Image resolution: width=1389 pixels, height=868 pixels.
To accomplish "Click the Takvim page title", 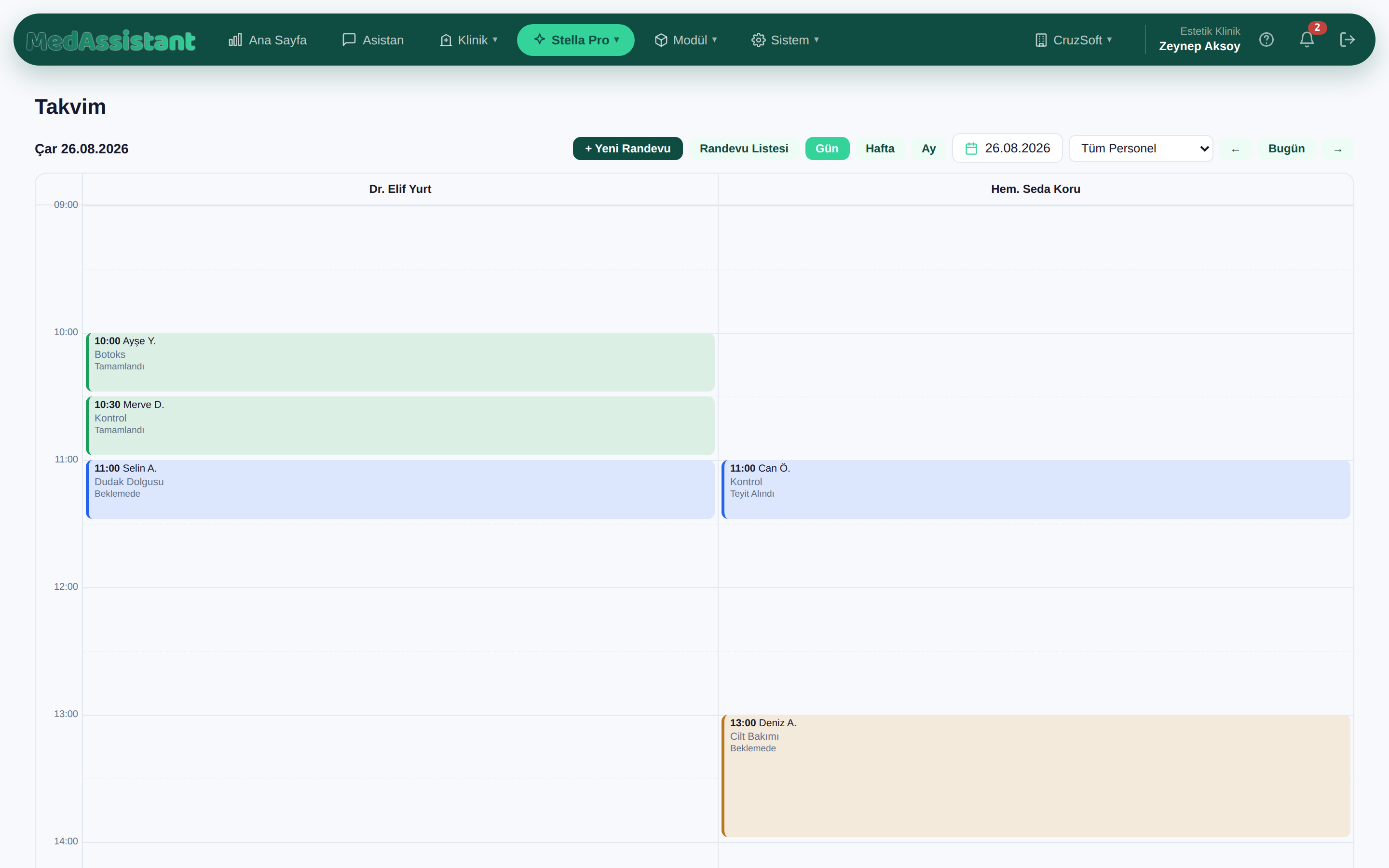I will pyautogui.click(x=70, y=107).
